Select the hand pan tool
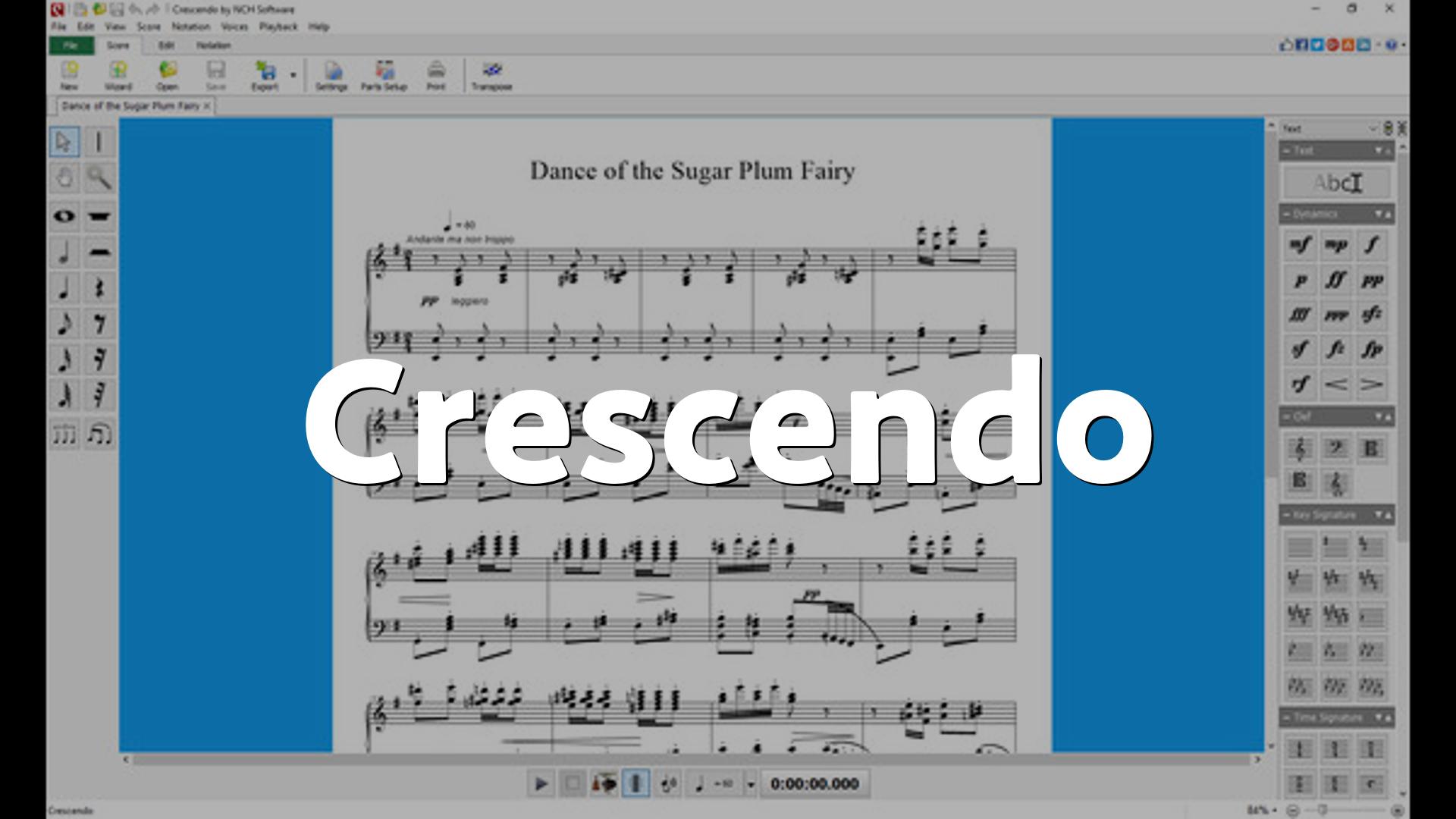The width and height of the screenshot is (1456, 819). (x=64, y=178)
